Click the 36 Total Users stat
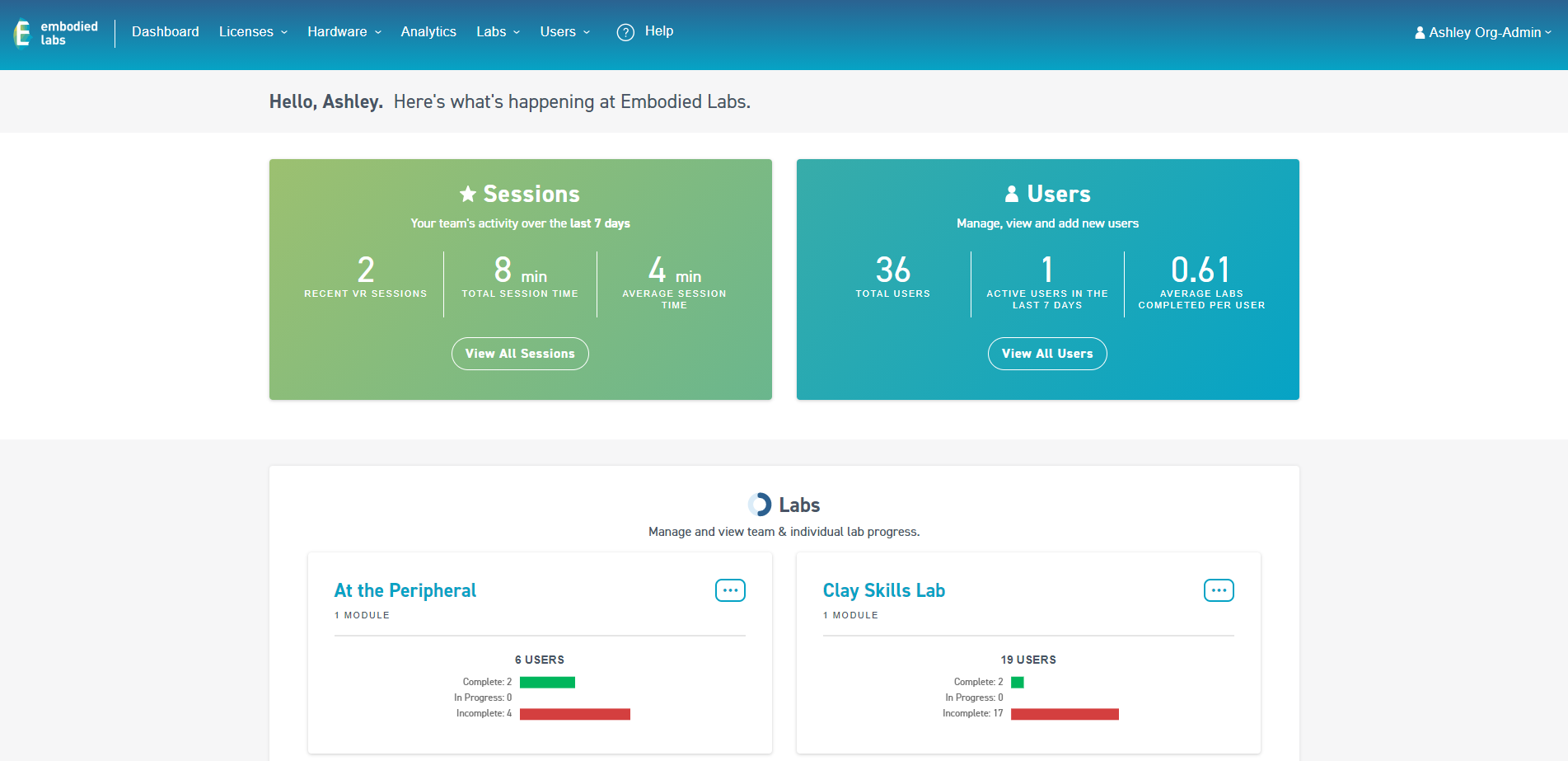 coord(893,277)
